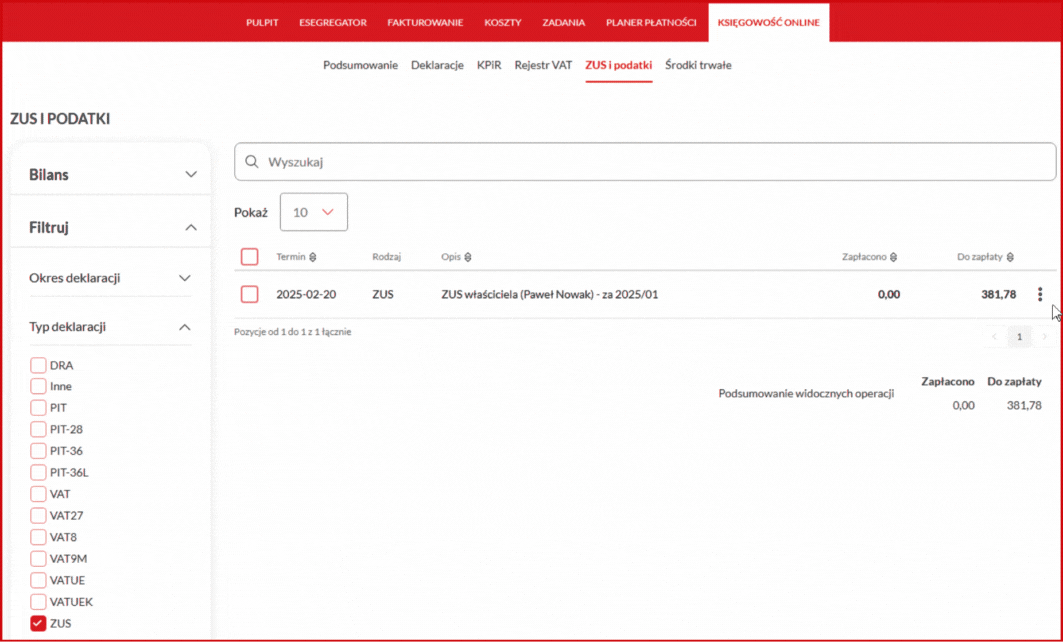
Task: Sort by Zapłacono column sort icon
Action: coord(894,257)
